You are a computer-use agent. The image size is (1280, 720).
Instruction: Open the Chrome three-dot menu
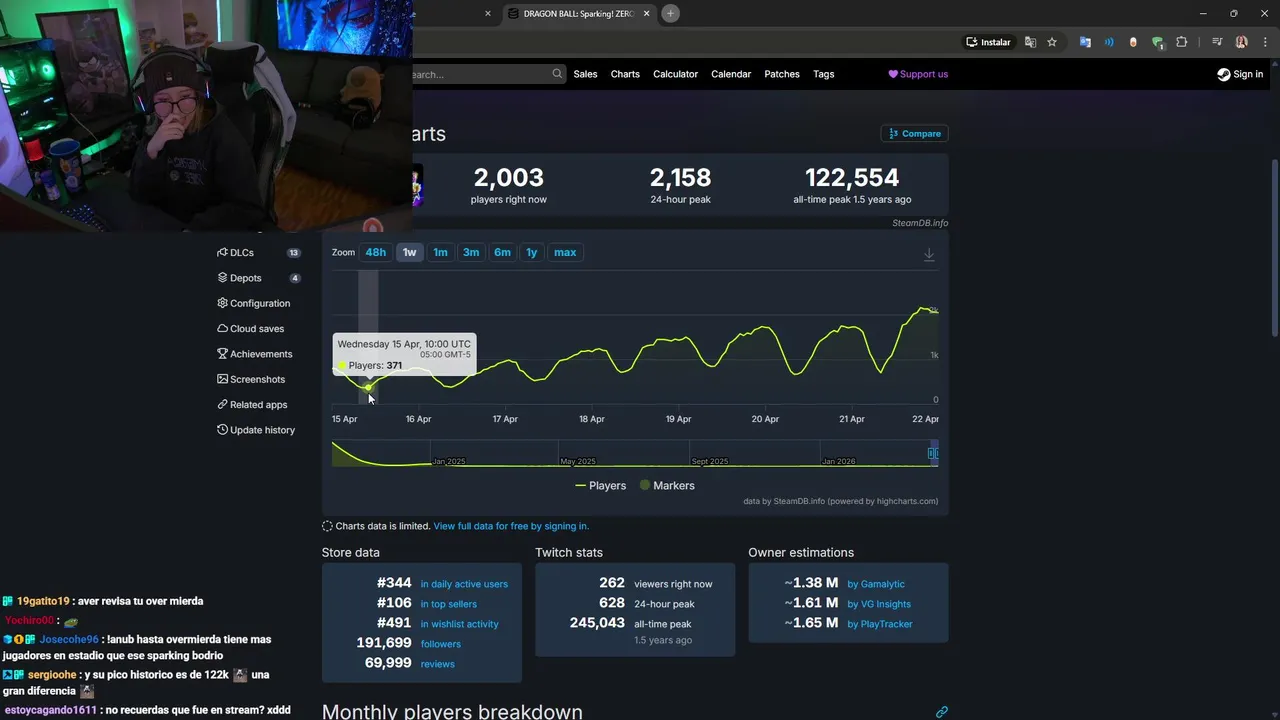pos(1263,42)
